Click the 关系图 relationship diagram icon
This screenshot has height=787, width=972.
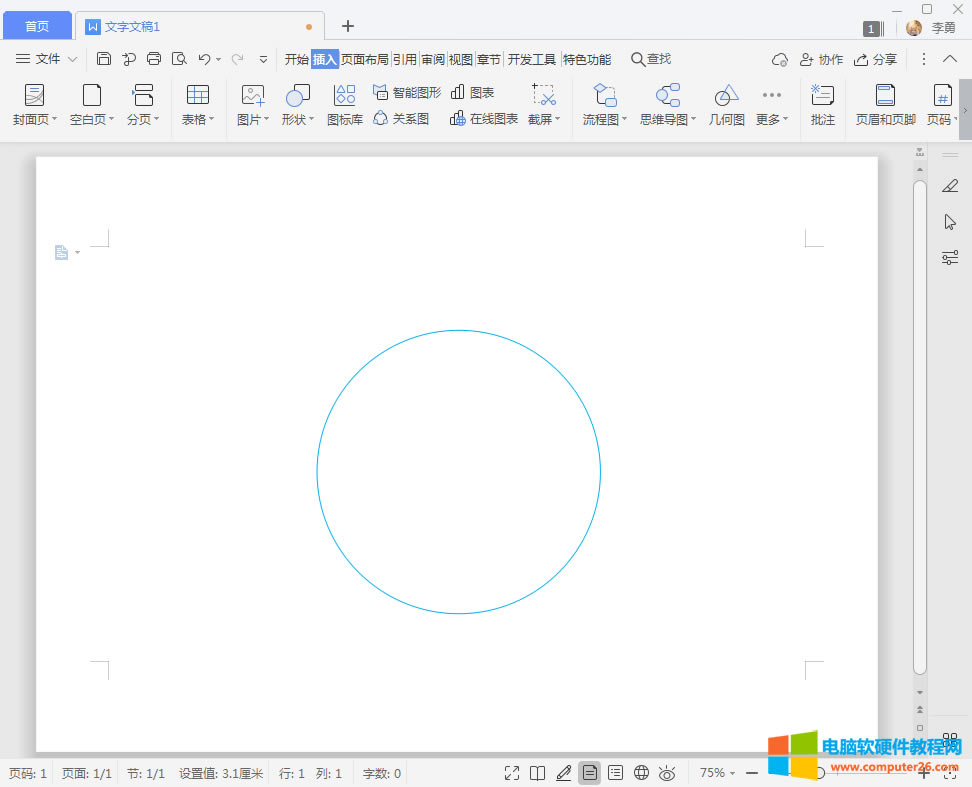pyautogui.click(x=401, y=119)
